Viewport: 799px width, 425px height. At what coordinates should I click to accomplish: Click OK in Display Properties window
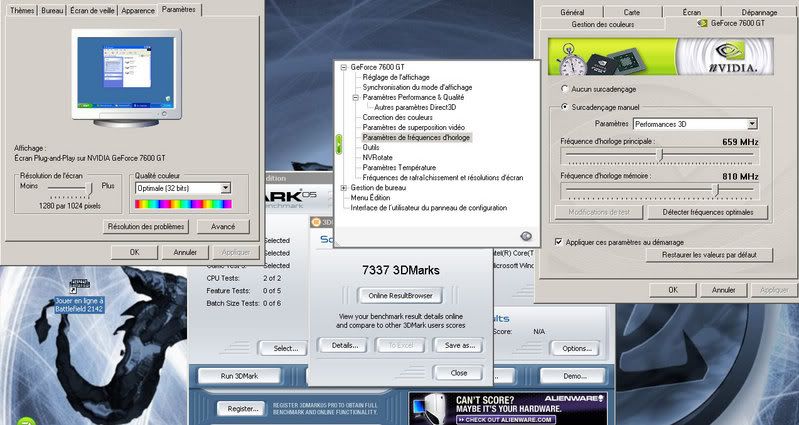[x=135, y=252]
